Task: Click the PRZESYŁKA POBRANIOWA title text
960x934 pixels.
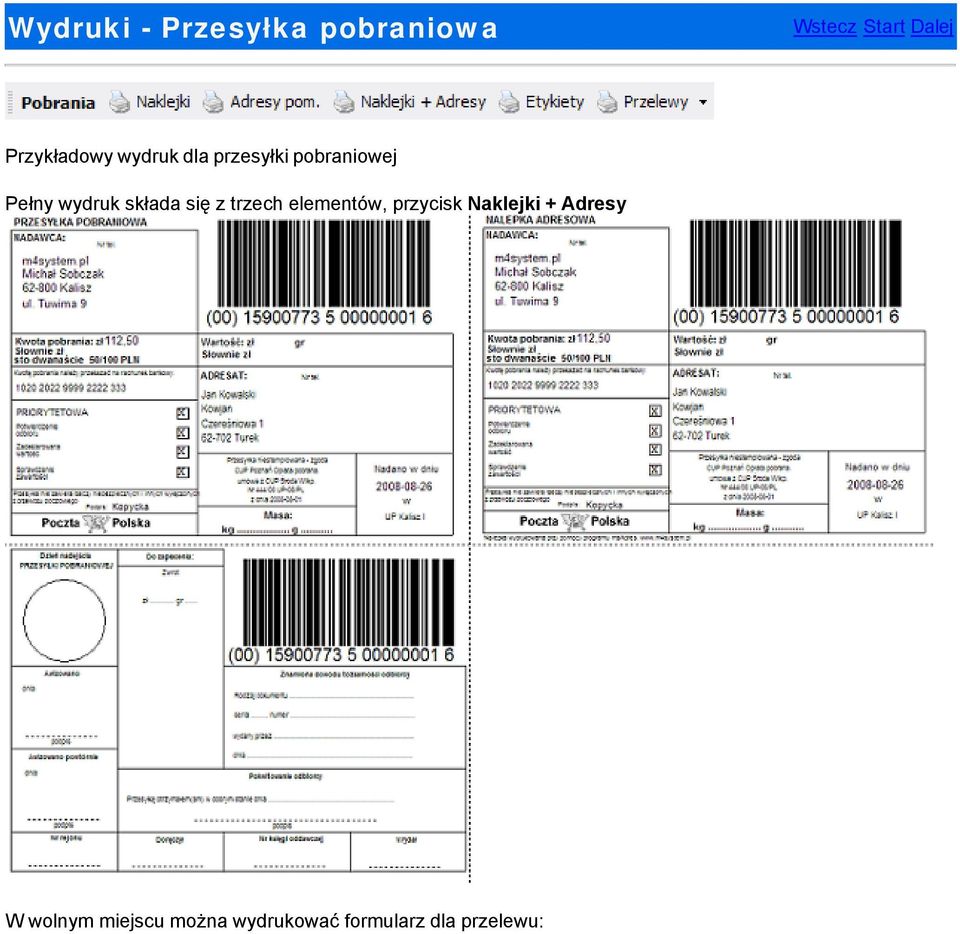Action: [x=80, y=222]
